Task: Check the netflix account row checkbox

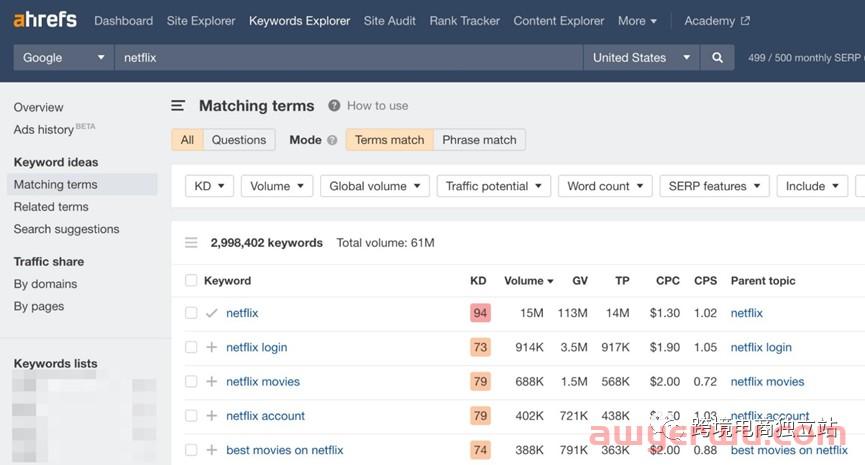Action: (191, 416)
